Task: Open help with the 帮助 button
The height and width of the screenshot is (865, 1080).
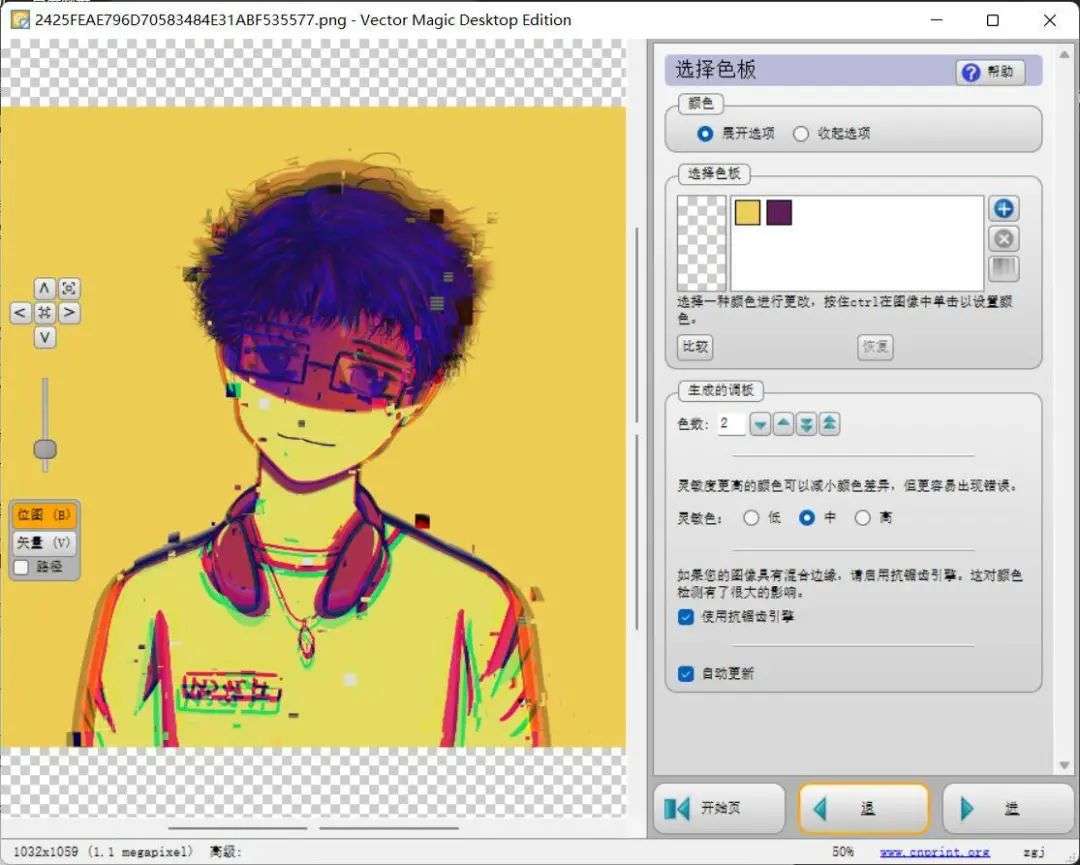Action: (x=990, y=72)
